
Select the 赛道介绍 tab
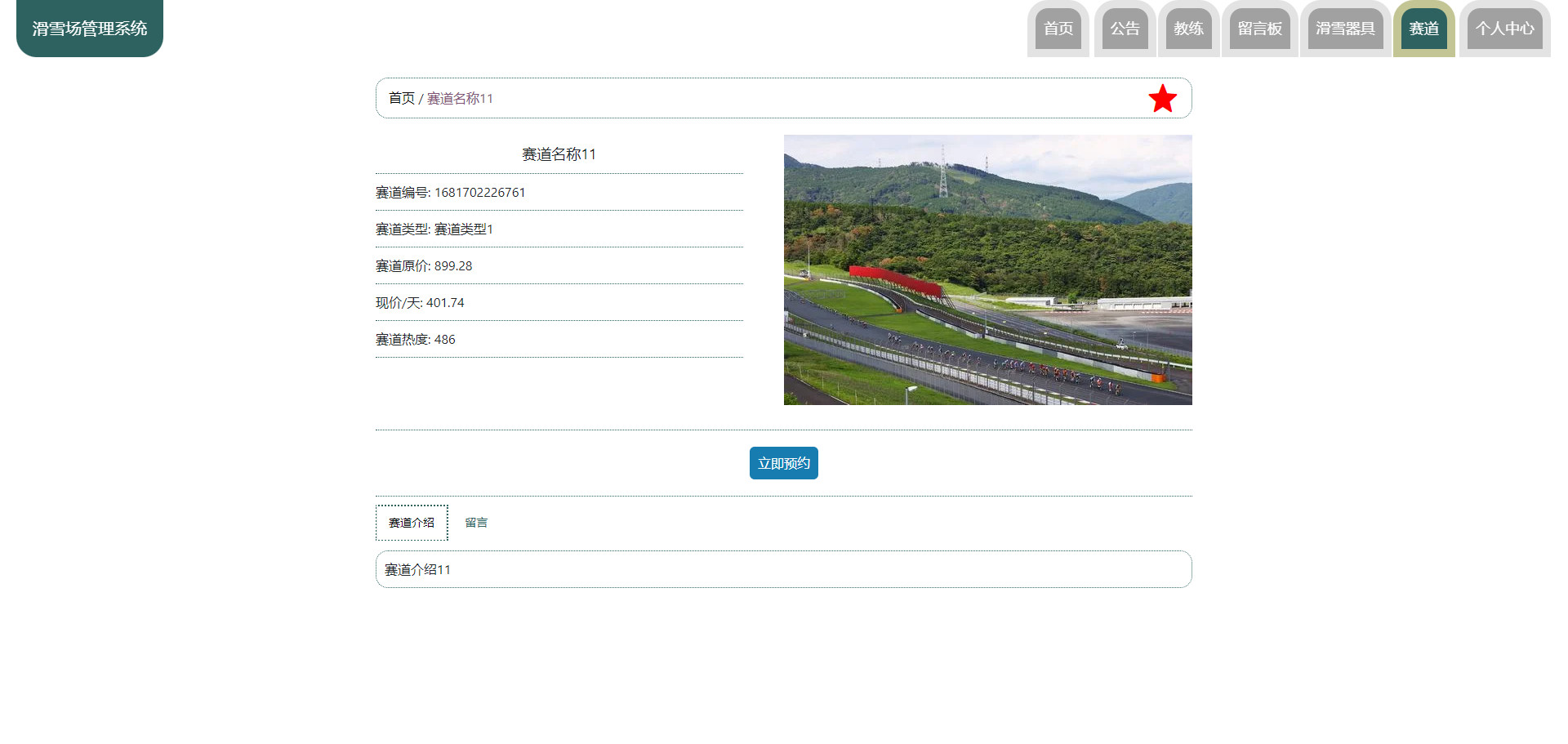click(412, 523)
